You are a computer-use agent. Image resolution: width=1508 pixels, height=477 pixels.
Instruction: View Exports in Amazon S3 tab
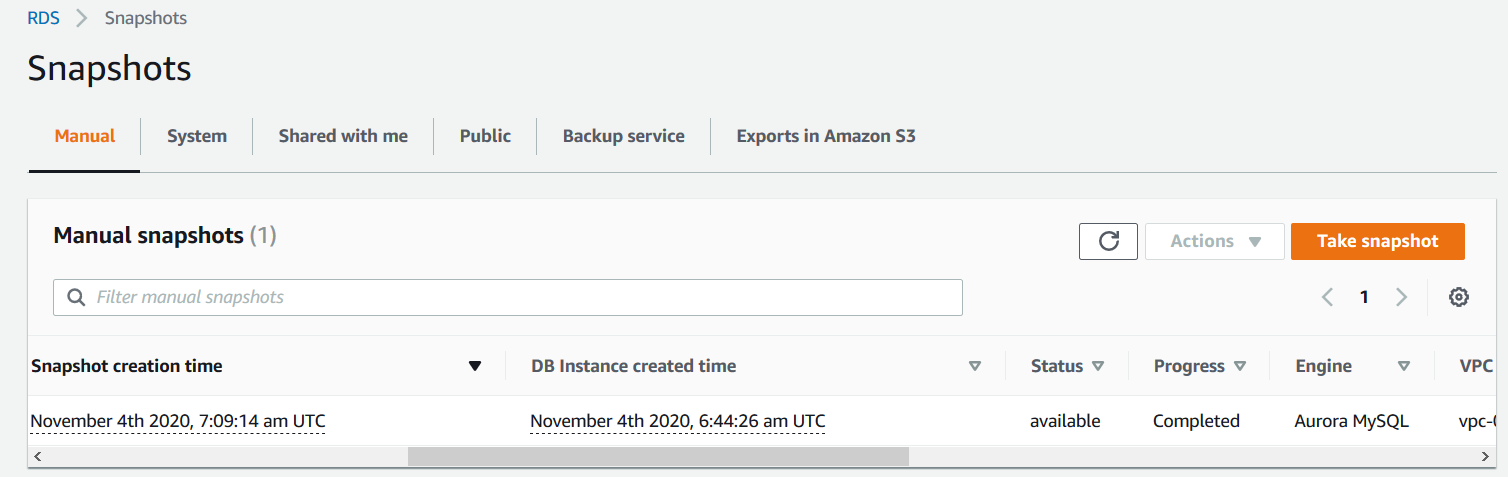tap(826, 136)
